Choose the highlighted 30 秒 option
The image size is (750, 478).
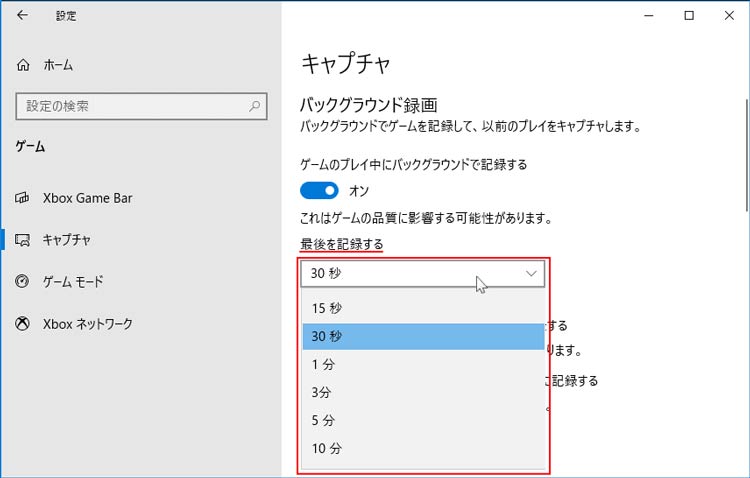pos(423,336)
